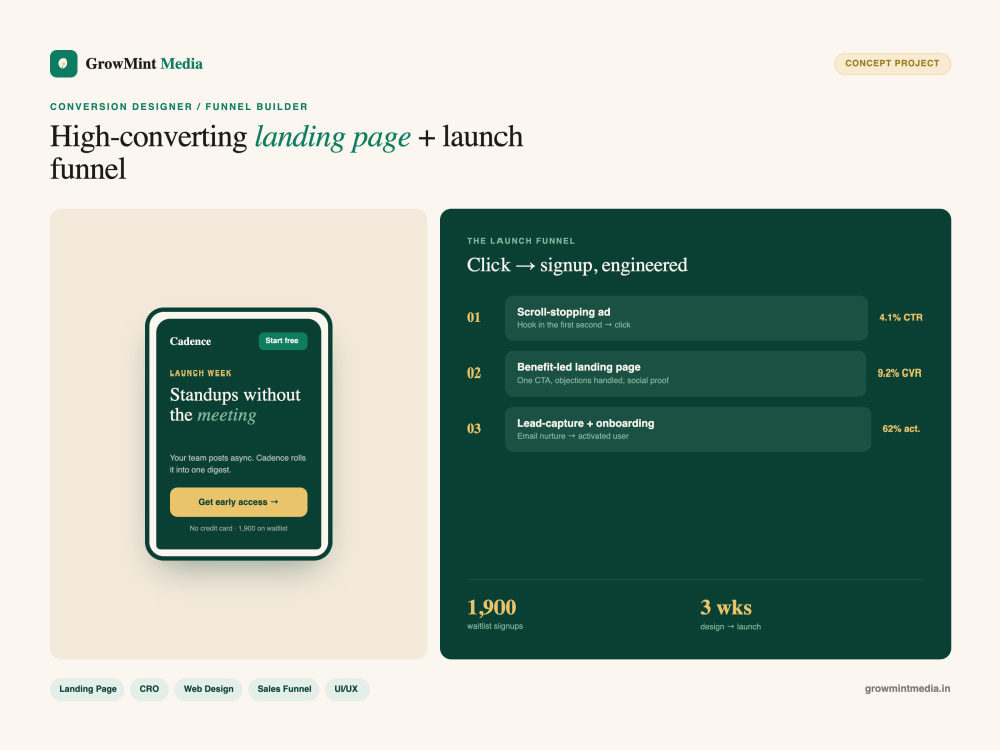Screen dimensions: 1000x750
Task: Click the CRO tag
Action: coord(149,689)
